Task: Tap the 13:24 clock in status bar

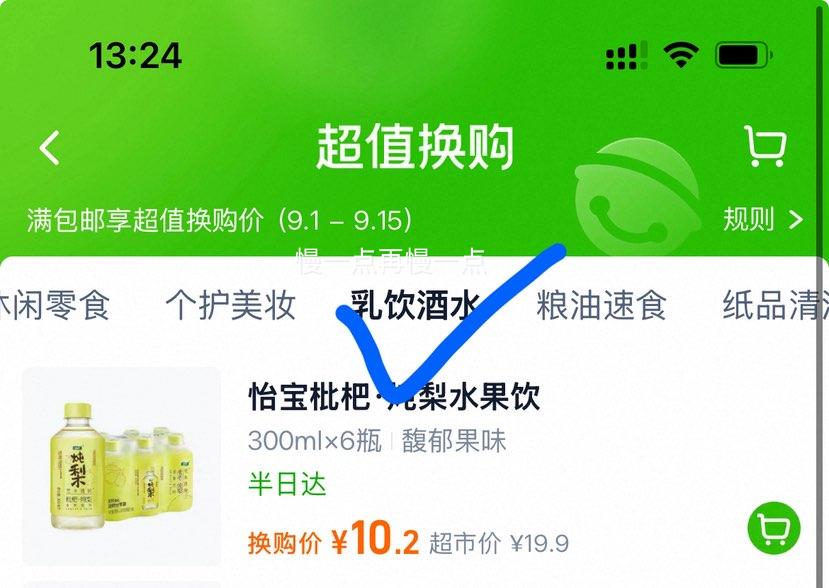Action: tap(135, 56)
